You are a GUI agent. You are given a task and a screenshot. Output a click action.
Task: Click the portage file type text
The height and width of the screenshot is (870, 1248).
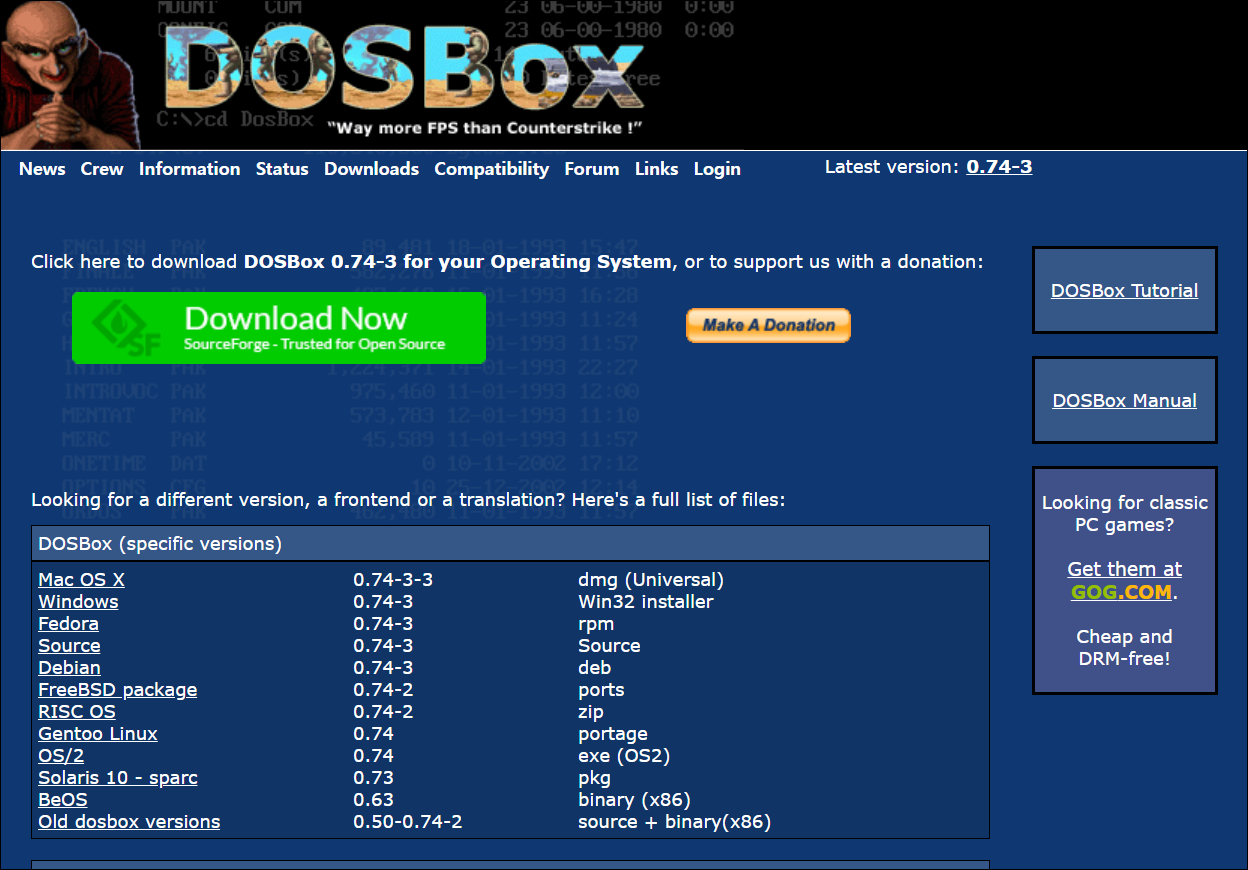tap(613, 734)
